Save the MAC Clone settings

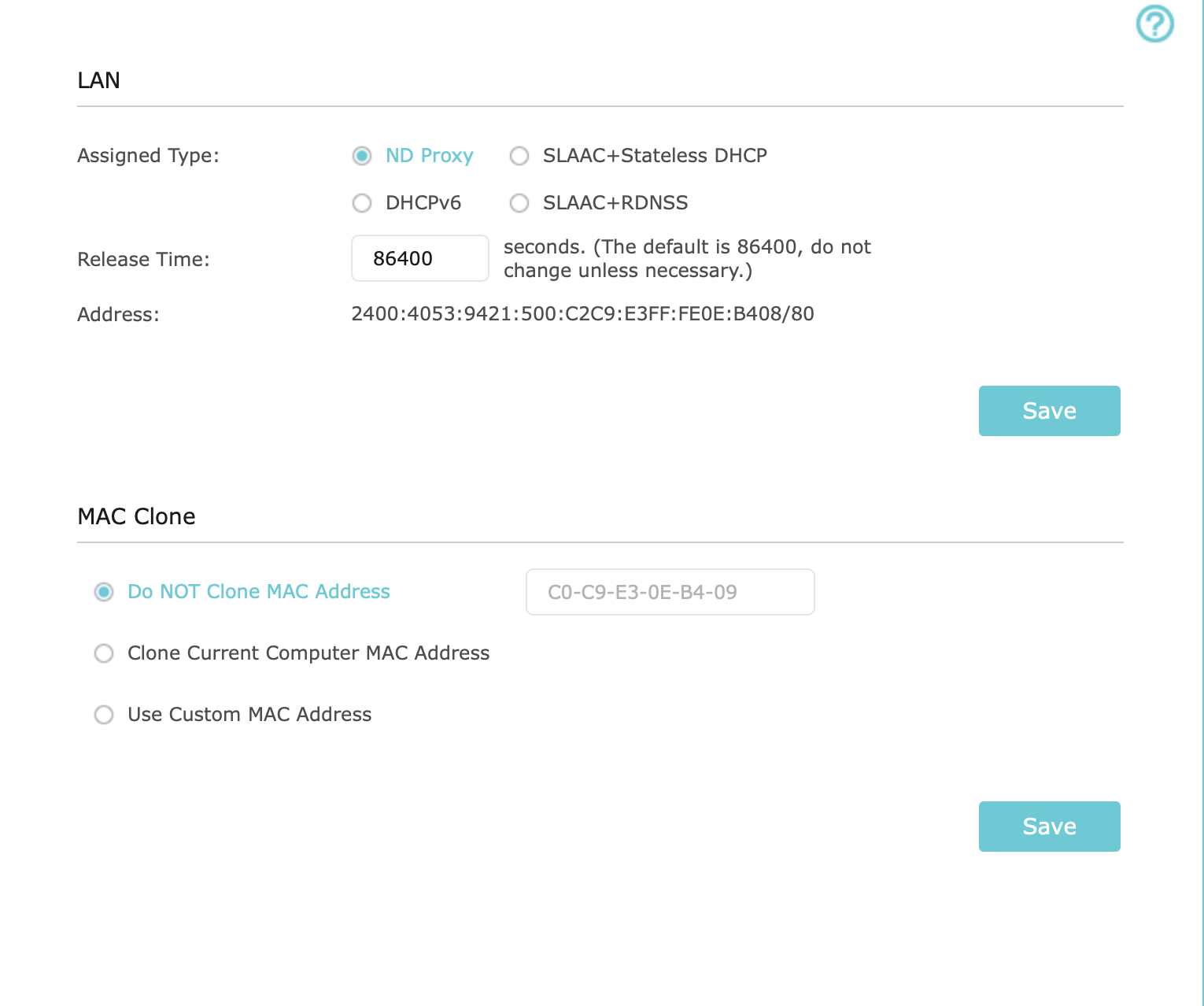point(1049,827)
